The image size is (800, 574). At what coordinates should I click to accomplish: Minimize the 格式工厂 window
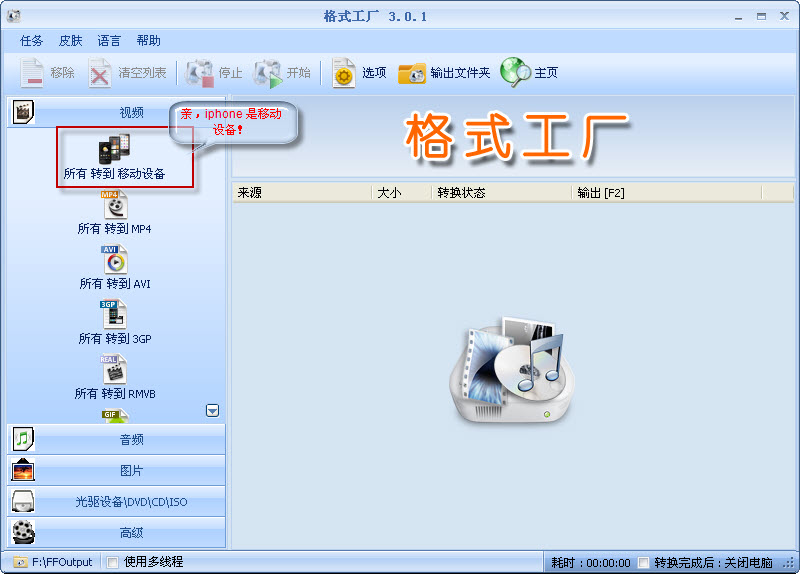point(738,17)
